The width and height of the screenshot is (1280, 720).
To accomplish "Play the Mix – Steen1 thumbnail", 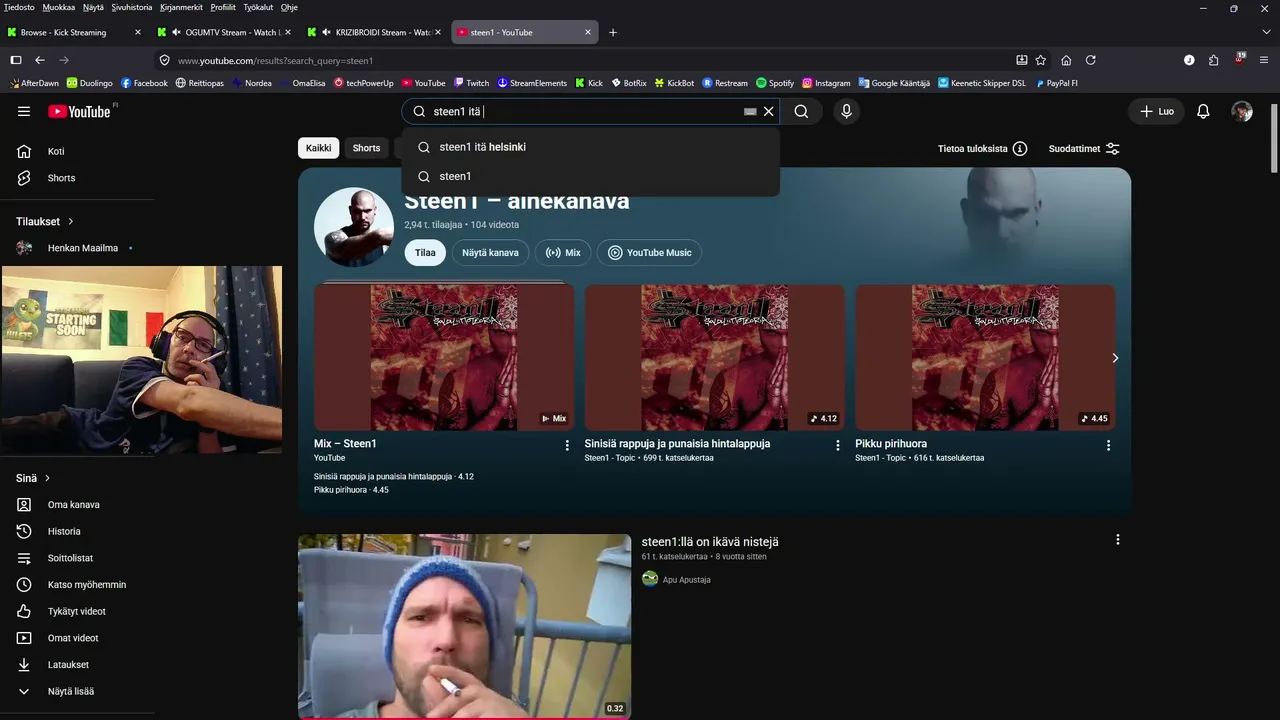I will click(444, 357).
